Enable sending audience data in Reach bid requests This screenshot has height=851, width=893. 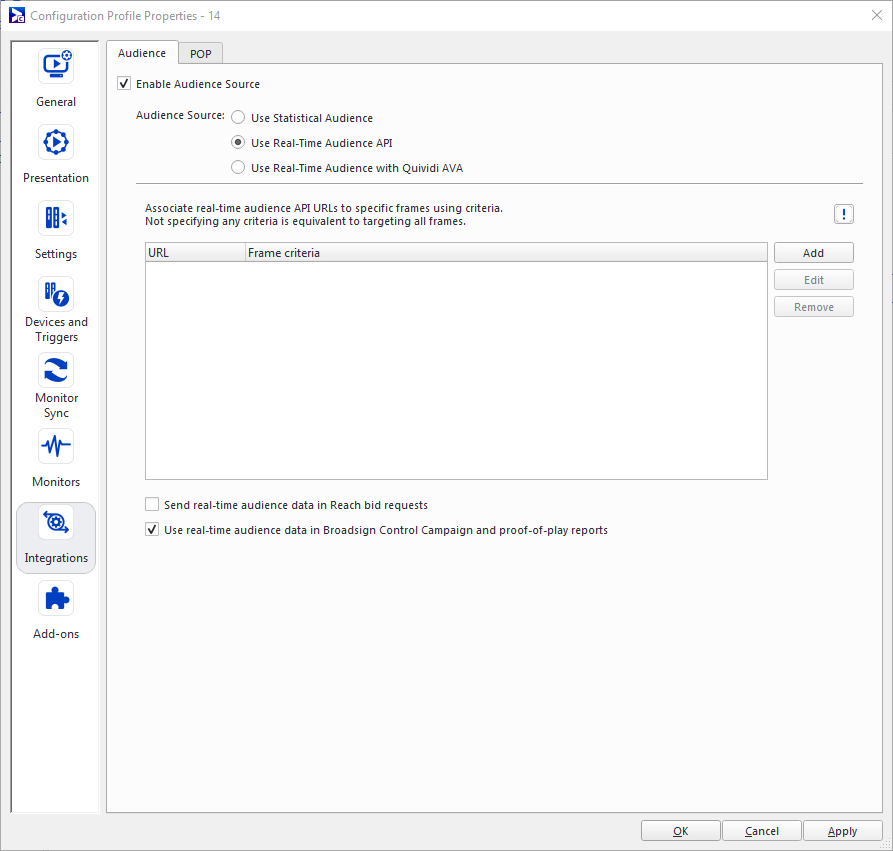point(152,505)
